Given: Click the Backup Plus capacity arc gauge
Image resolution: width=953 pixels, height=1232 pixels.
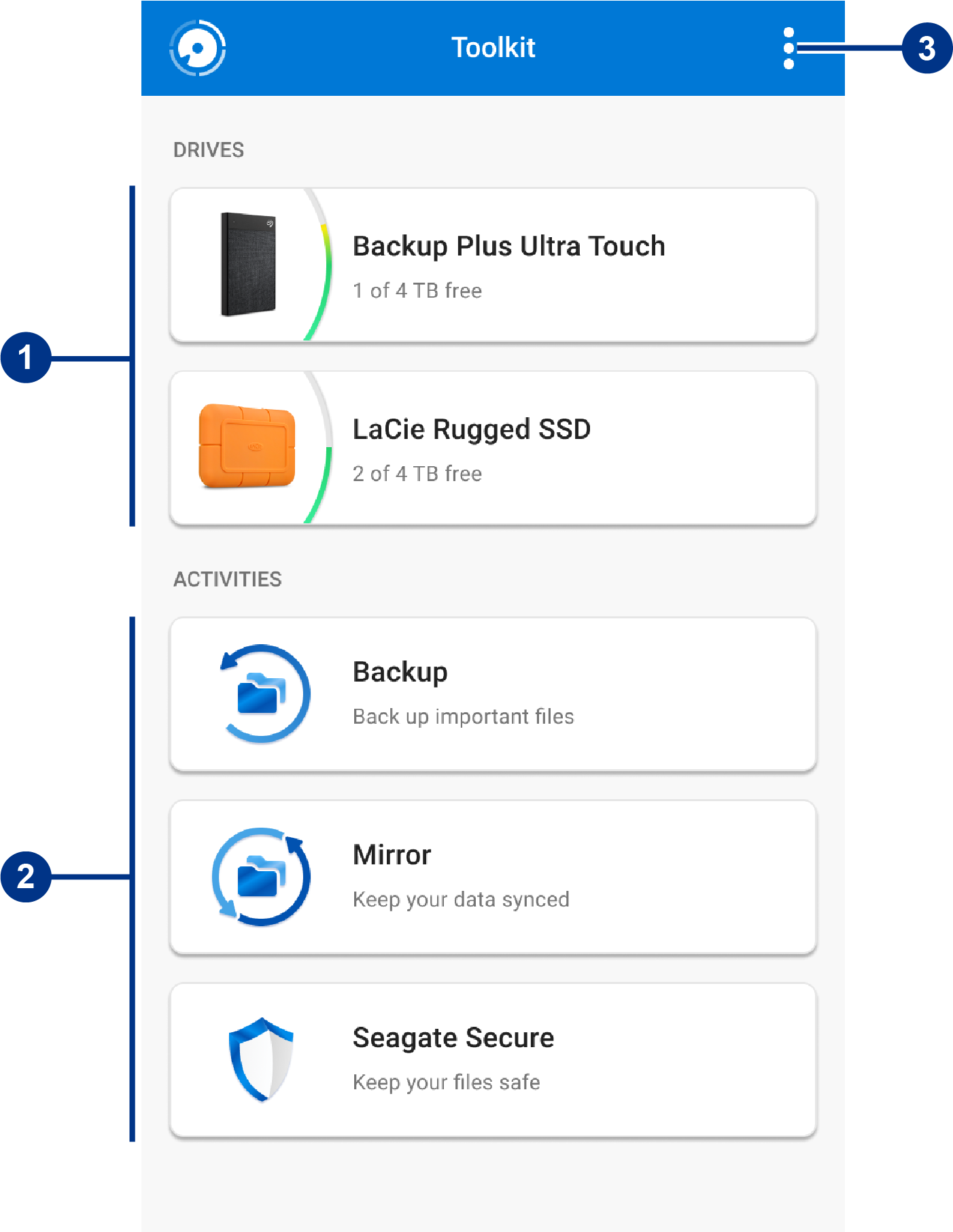Looking at the screenshot, I should point(318,265).
